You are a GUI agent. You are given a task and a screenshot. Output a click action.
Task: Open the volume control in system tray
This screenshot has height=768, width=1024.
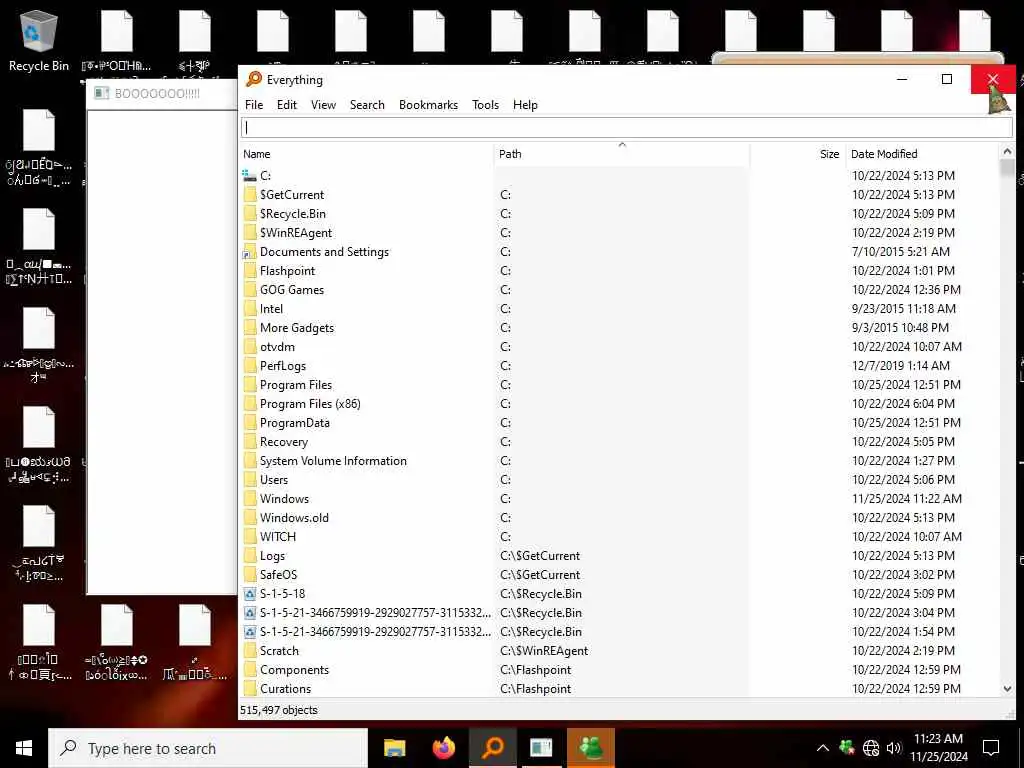(894, 748)
